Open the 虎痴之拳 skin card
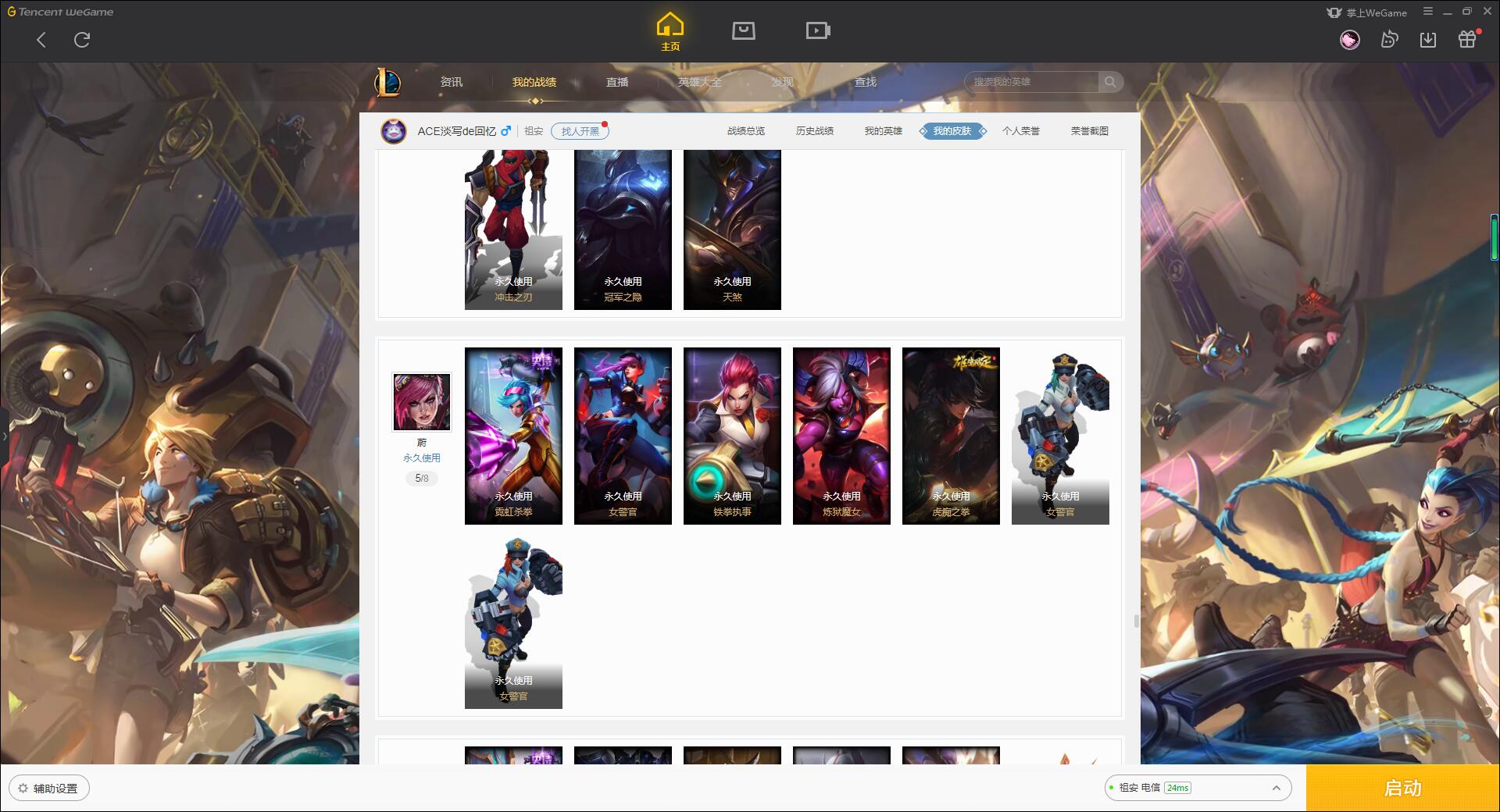Screen dimensions: 1500x812 tap(951, 436)
